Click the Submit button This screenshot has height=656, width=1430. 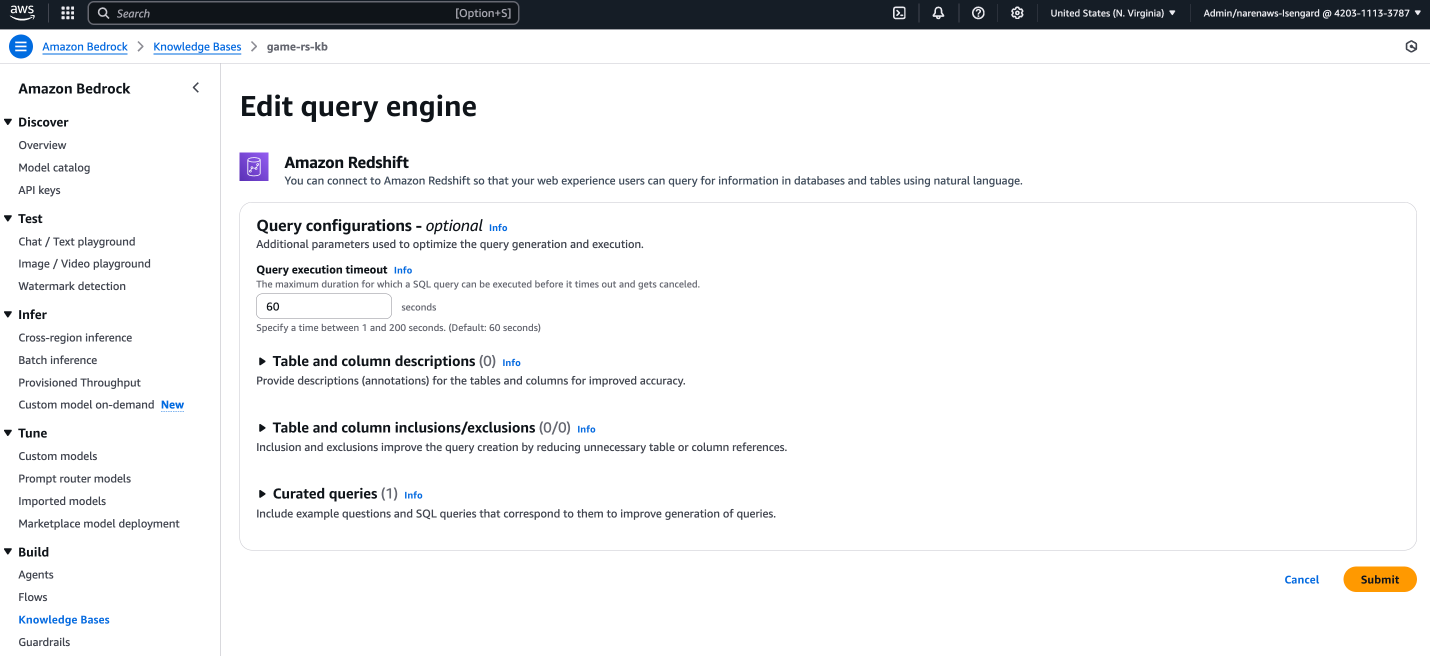[1379, 579]
